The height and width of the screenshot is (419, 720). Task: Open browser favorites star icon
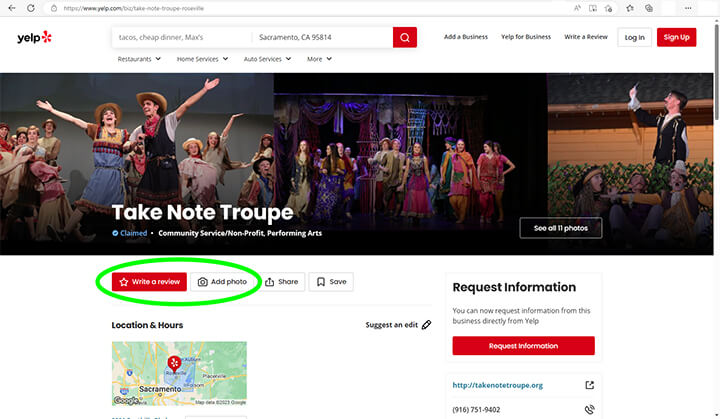click(630, 8)
